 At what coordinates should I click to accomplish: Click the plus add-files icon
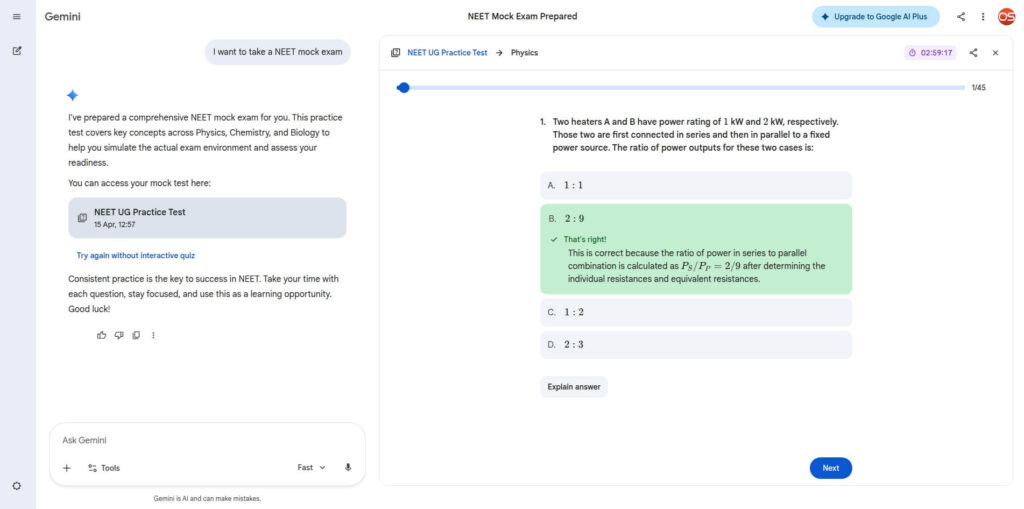point(67,468)
